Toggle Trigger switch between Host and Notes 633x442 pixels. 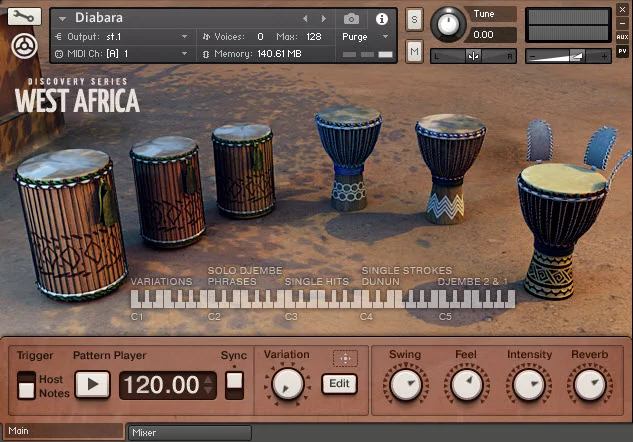(26, 385)
